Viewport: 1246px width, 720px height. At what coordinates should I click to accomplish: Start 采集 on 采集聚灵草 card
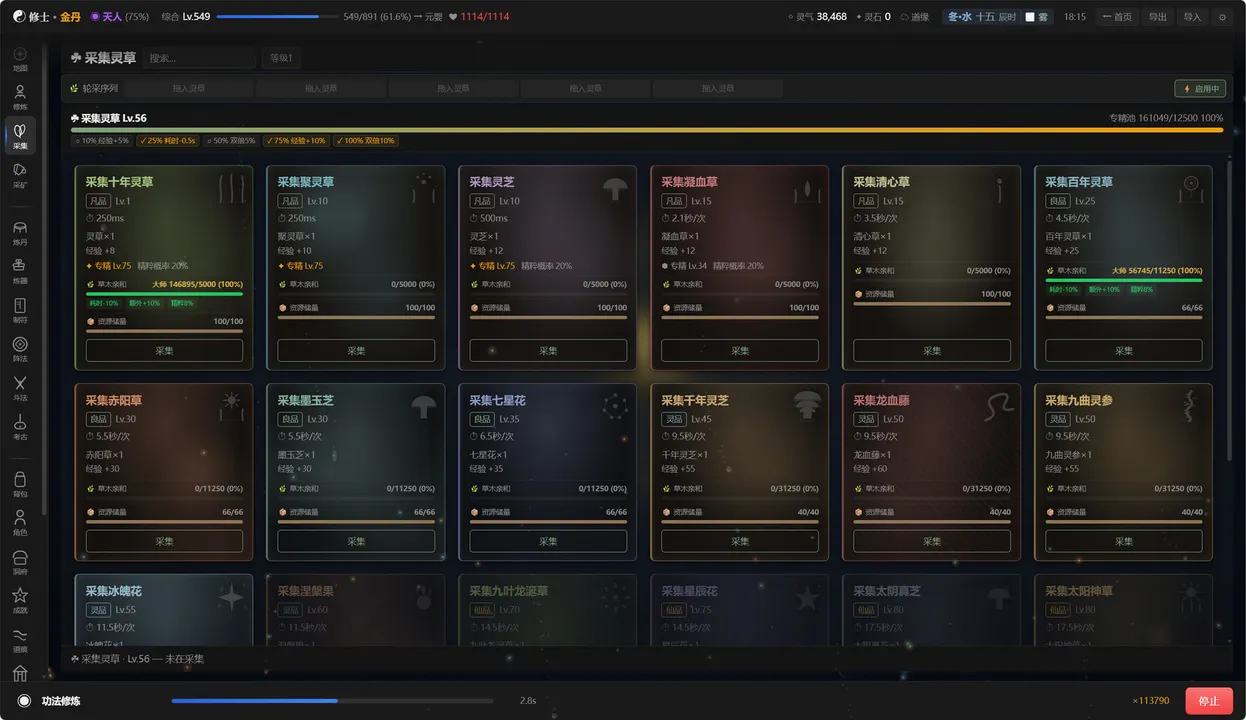(x=356, y=351)
